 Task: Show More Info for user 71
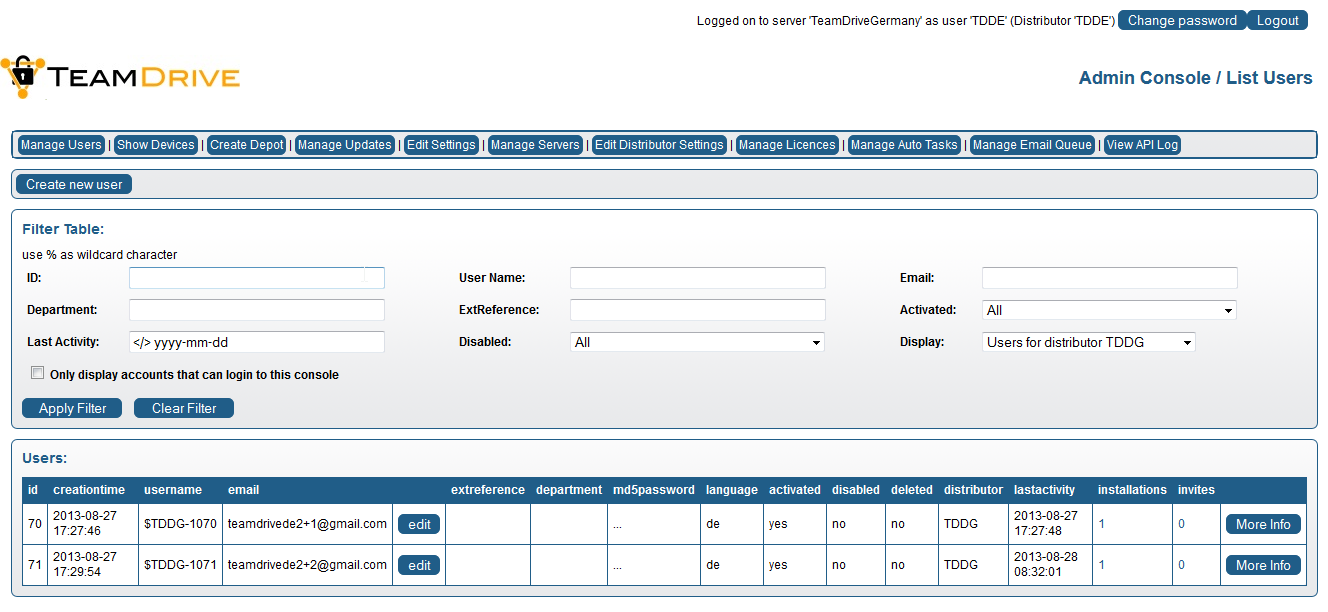tap(1263, 565)
